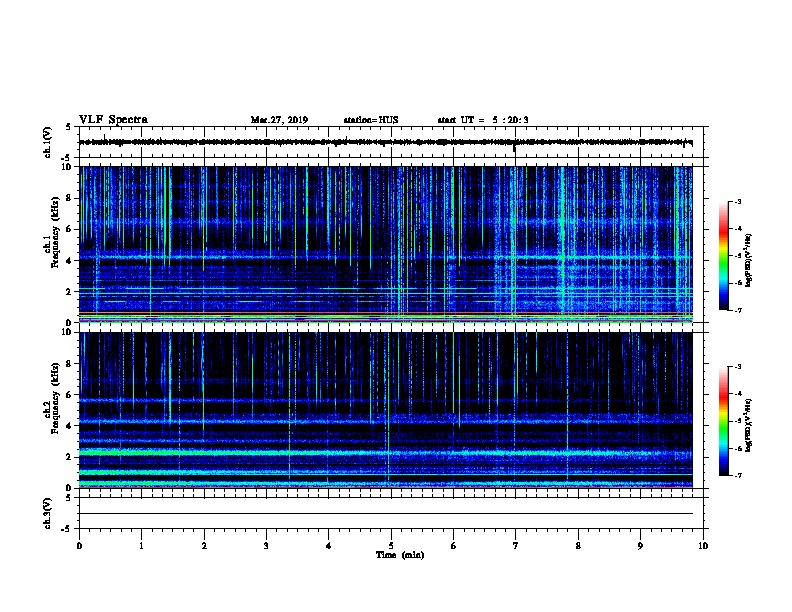Click the "-3" tick on ch.1 colorbar
The height and width of the screenshot is (612, 792).
coord(737,202)
